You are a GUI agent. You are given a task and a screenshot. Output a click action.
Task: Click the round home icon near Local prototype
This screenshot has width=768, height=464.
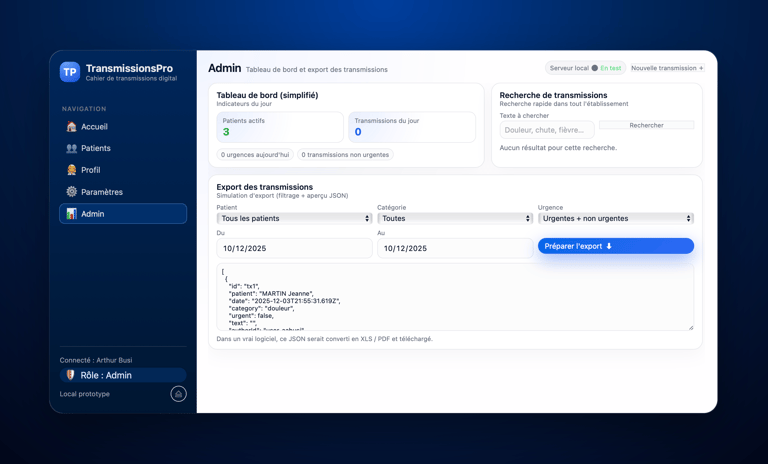tap(178, 393)
